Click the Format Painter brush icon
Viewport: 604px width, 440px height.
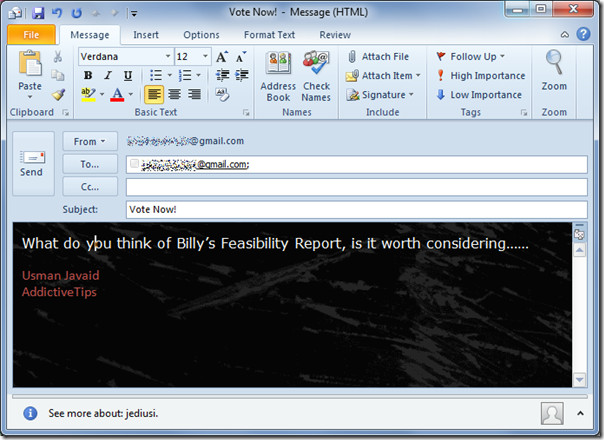(58, 95)
